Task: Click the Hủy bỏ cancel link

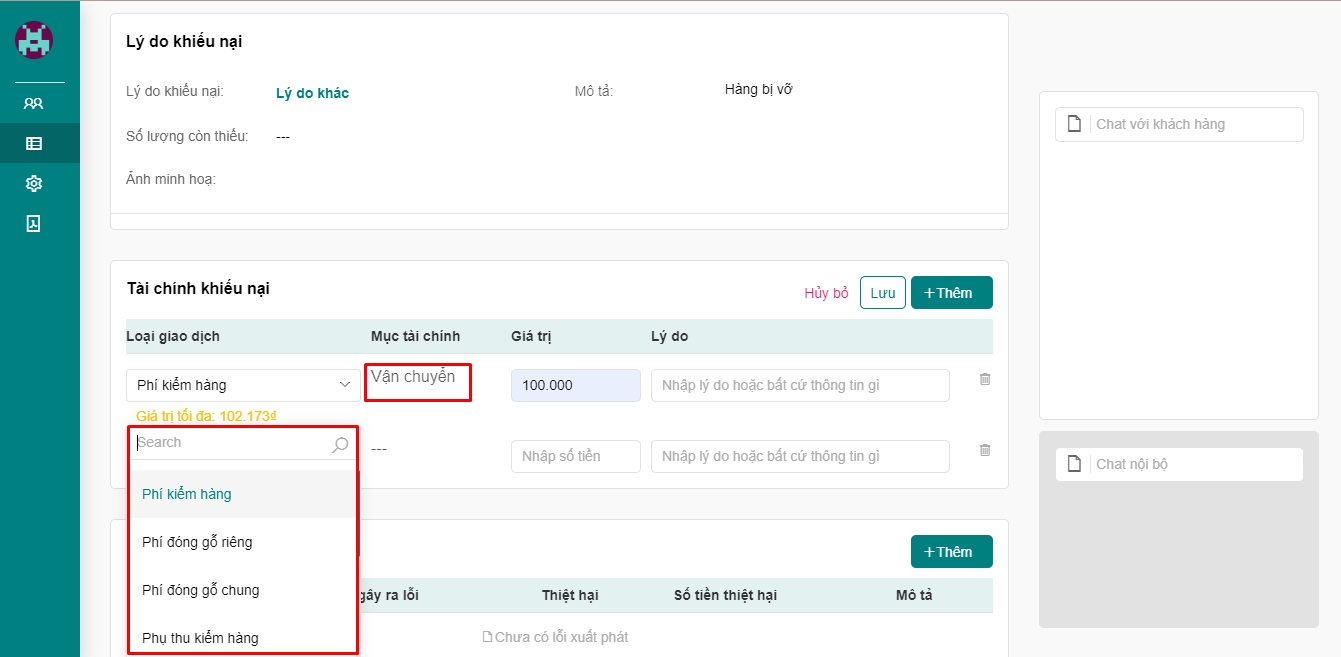Action: [x=826, y=293]
